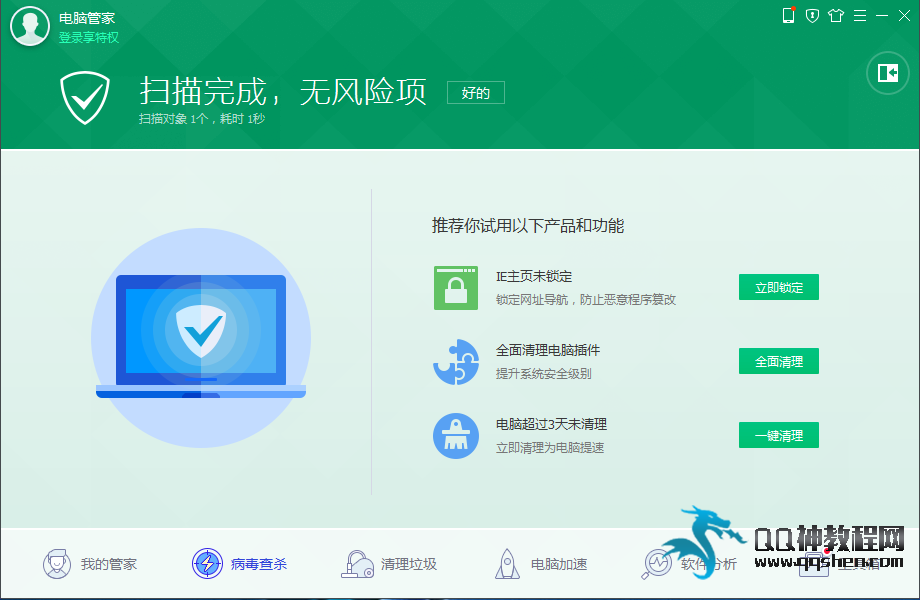Select the 电脑加速 rocket icon
The height and width of the screenshot is (600, 920).
tap(507, 564)
